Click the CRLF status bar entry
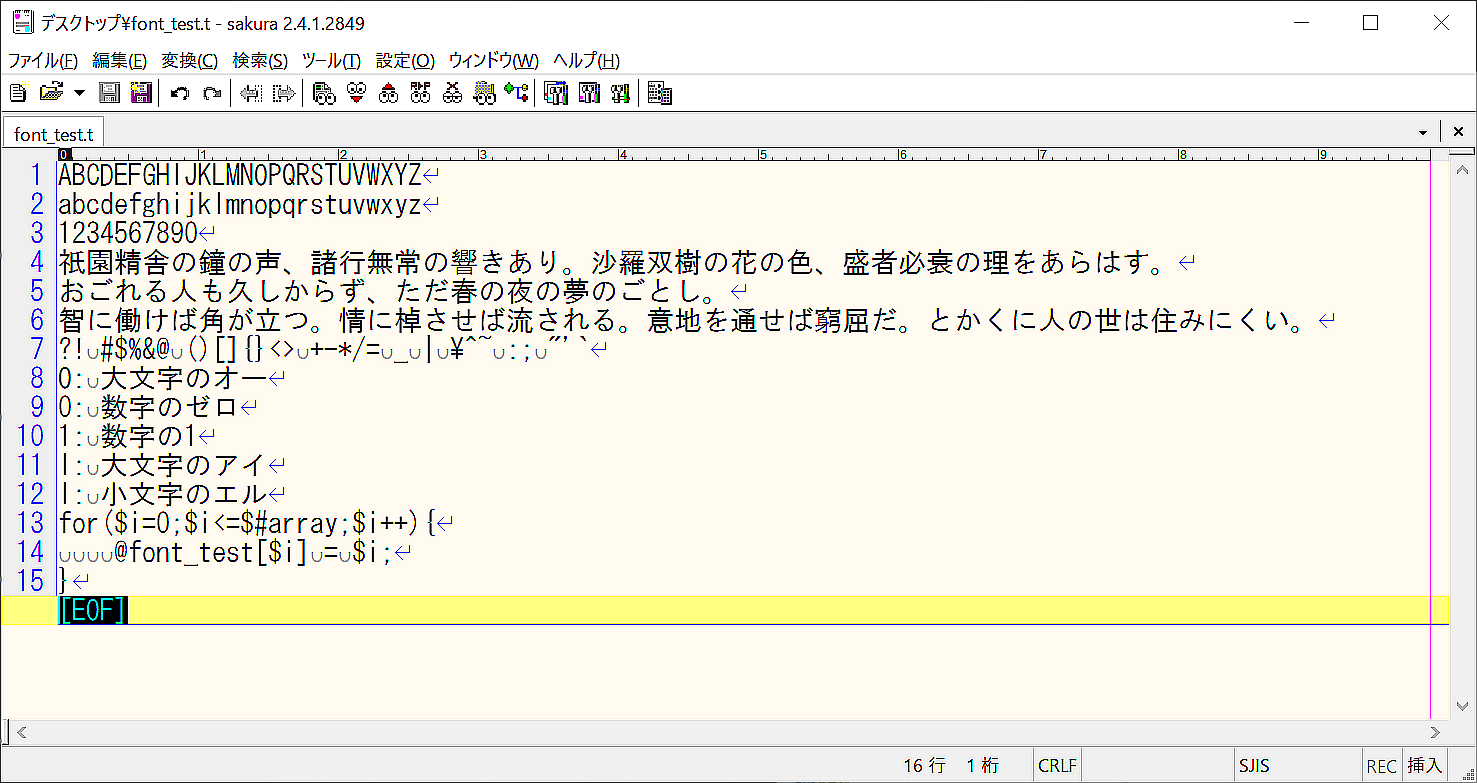 tap(1058, 766)
